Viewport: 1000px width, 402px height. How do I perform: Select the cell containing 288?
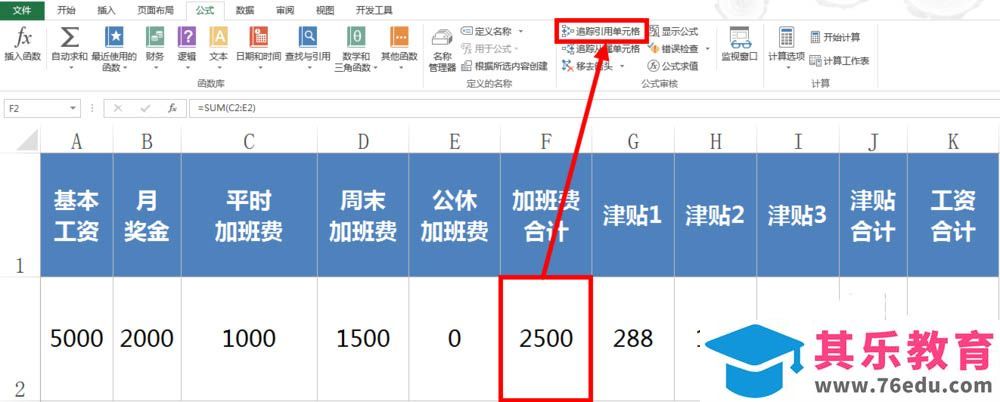pos(633,338)
